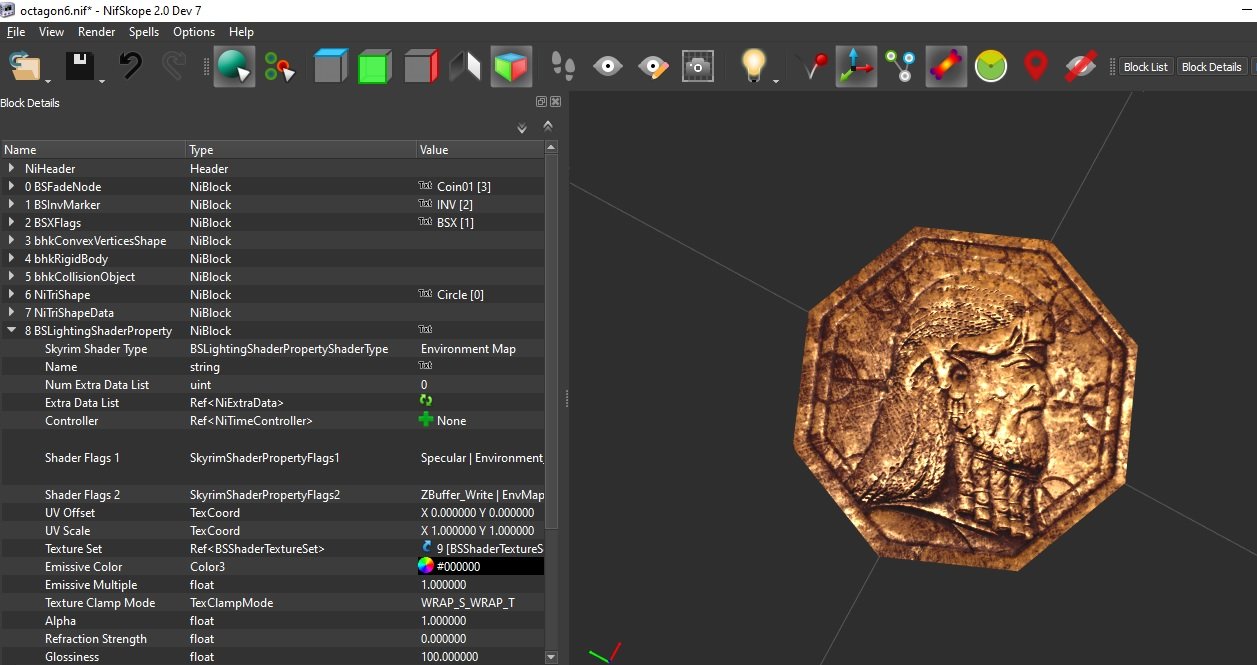Image resolution: width=1257 pixels, height=665 pixels.
Task: Activate the Select Vertices tool
Action: [x=280, y=67]
